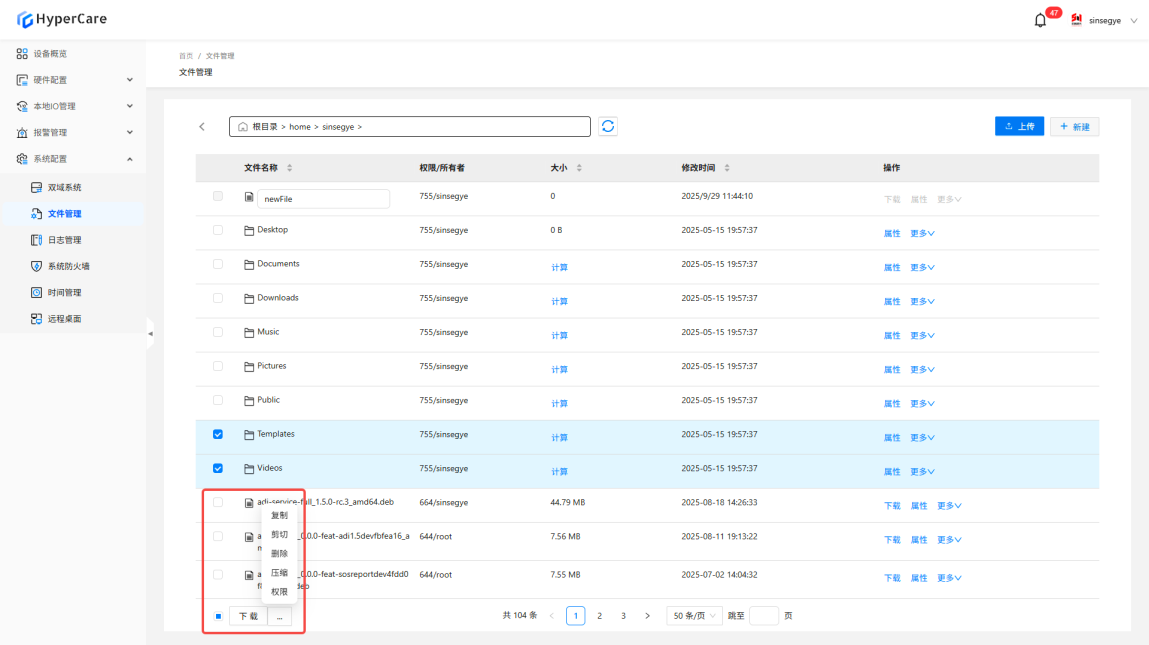Click the 上传 button

[x=1019, y=127]
